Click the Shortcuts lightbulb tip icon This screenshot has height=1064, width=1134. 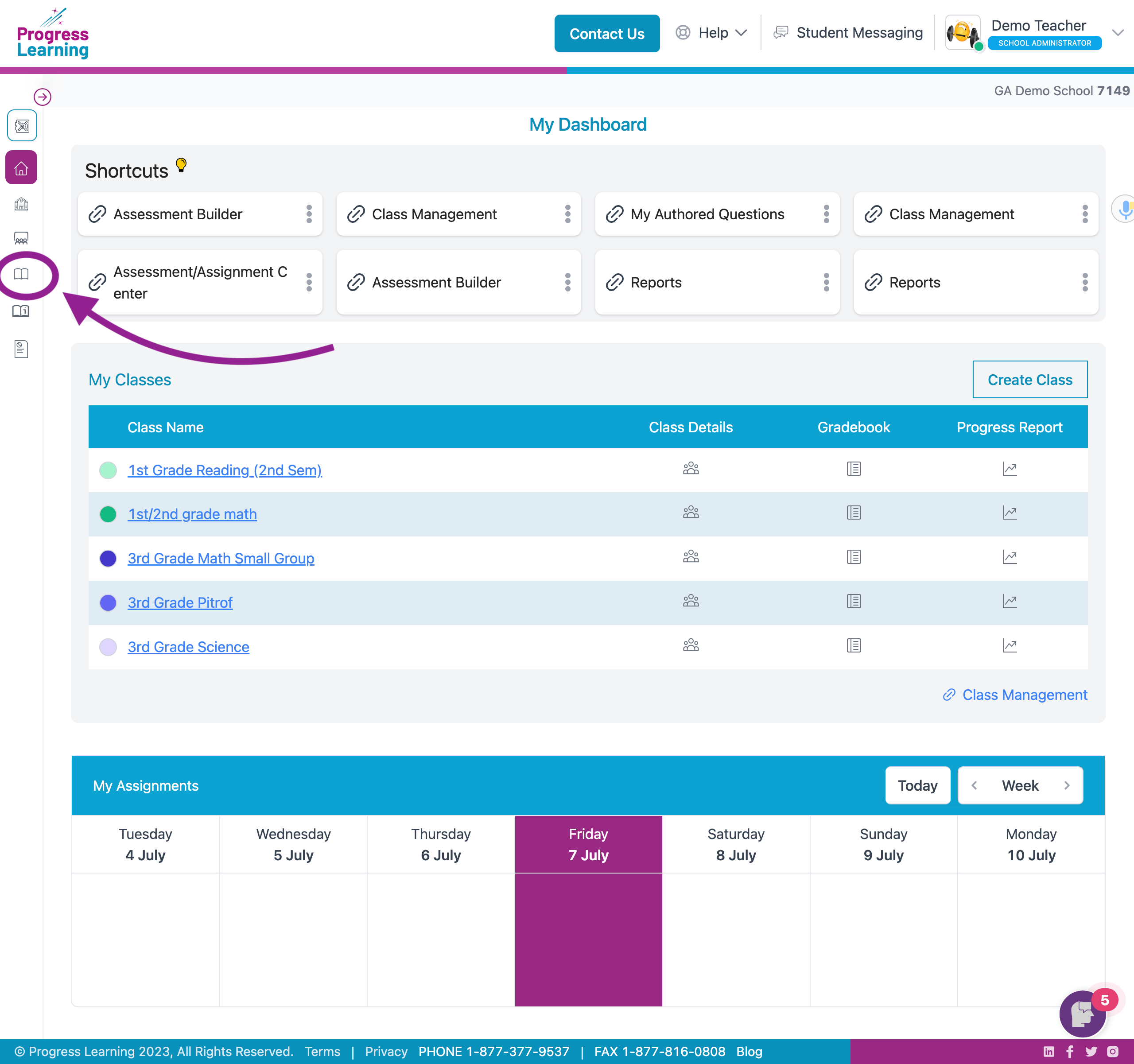181,166
